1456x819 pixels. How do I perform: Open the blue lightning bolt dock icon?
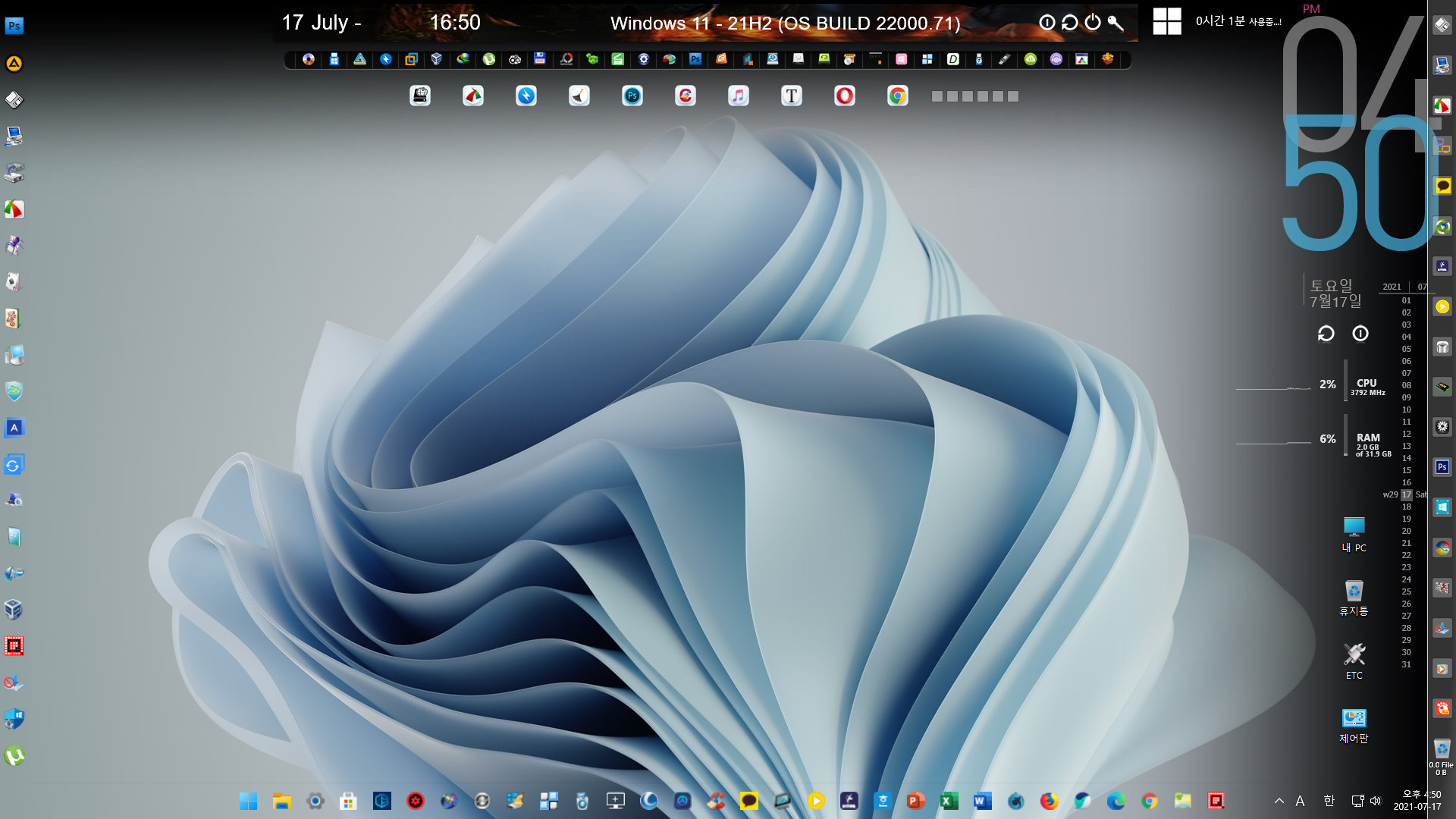[526, 96]
